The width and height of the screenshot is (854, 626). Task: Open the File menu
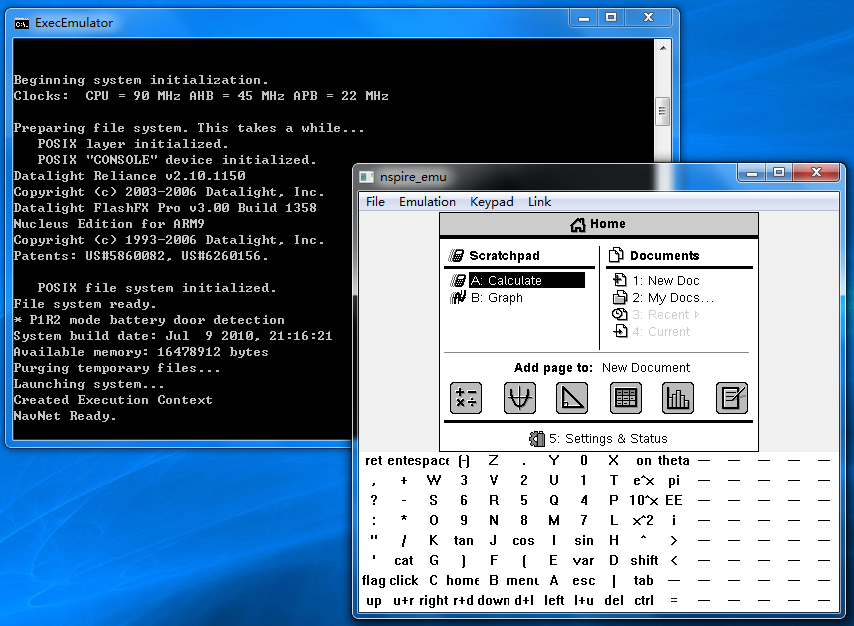coord(375,202)
